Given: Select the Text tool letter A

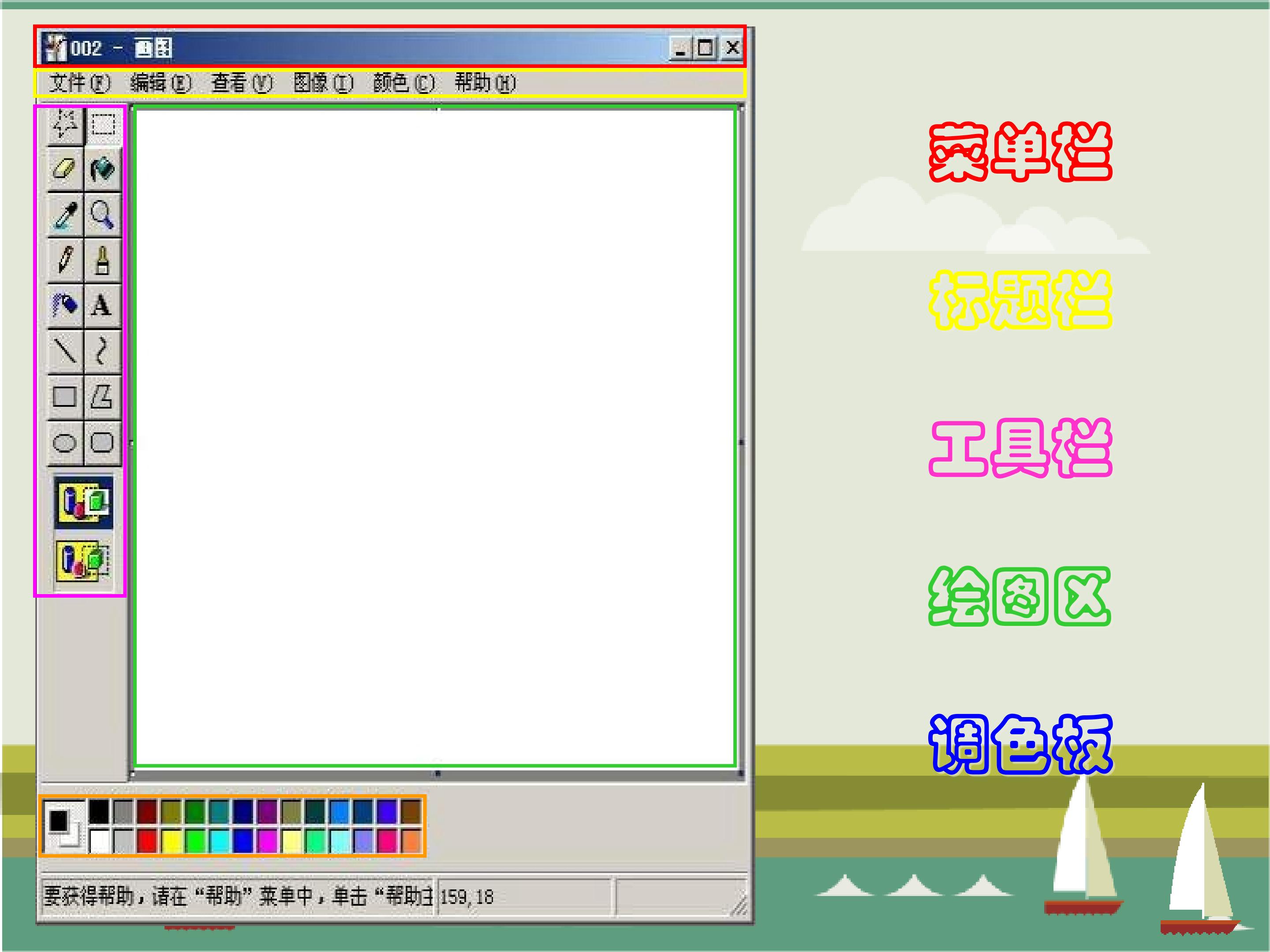Looking at the screenshot, I should [101, 305].
